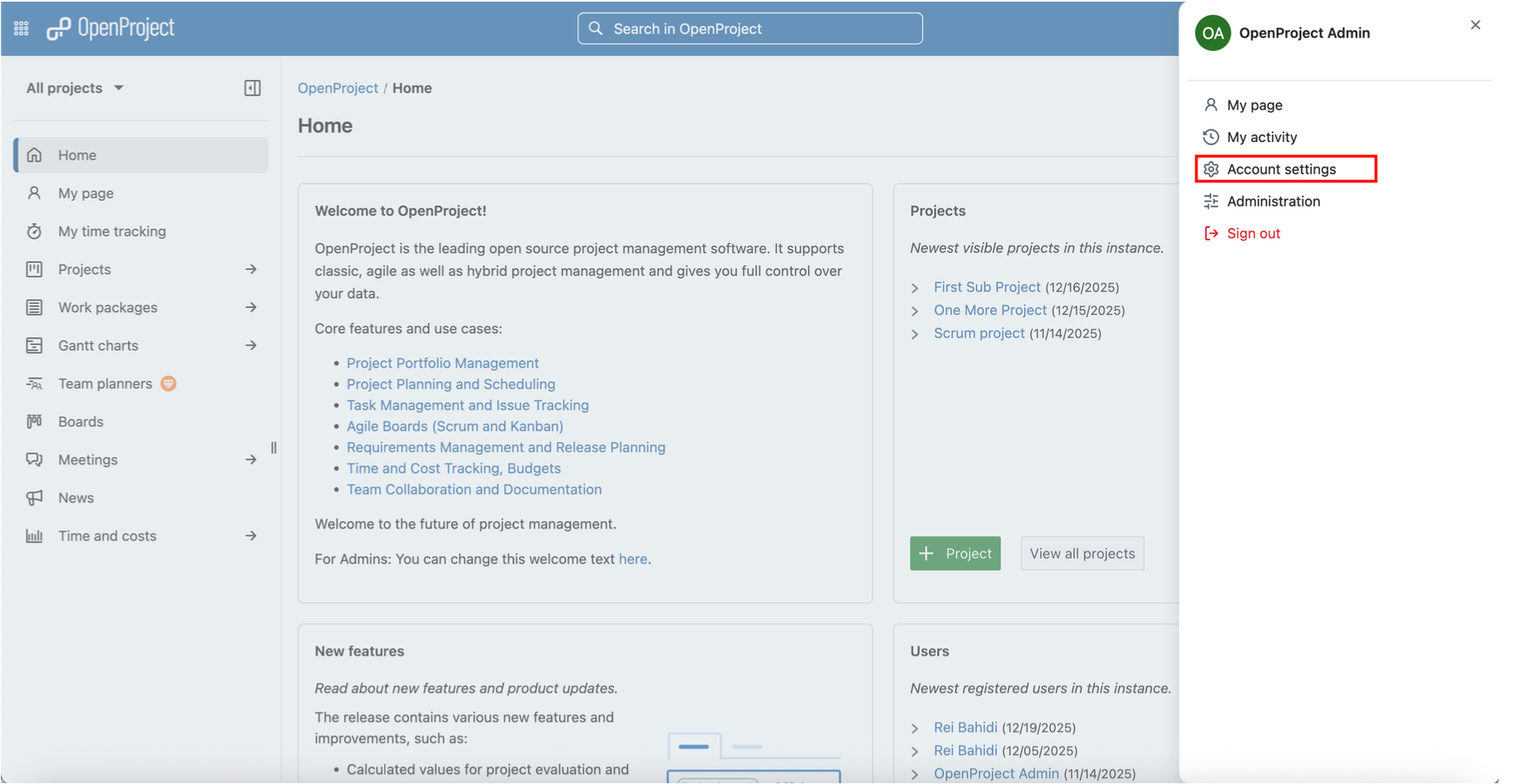This screenshot has height=784, width=1527.
Task: Expand the One More Project entry chevron
Action: point(915,311)
